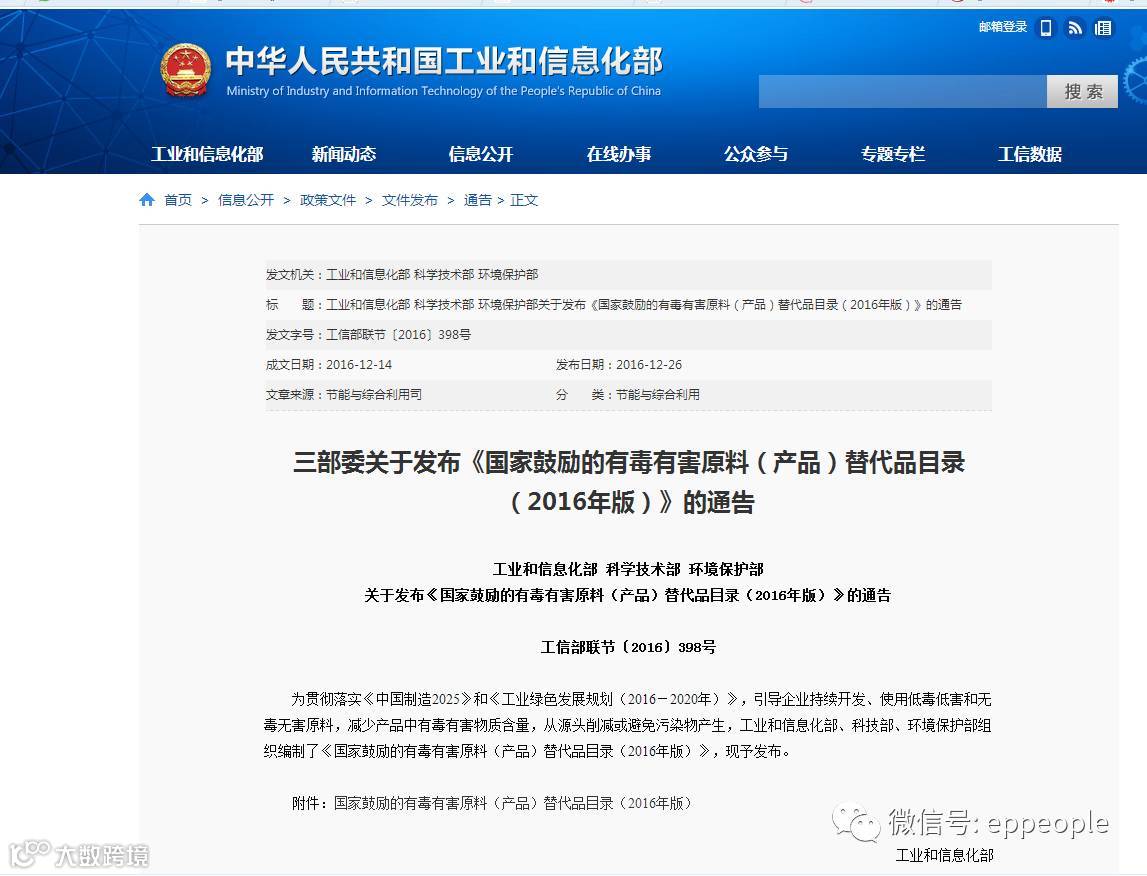Click bold subtitle 关于发布…的通告
The image size is (1147, 876).
[x=628, y=595]
